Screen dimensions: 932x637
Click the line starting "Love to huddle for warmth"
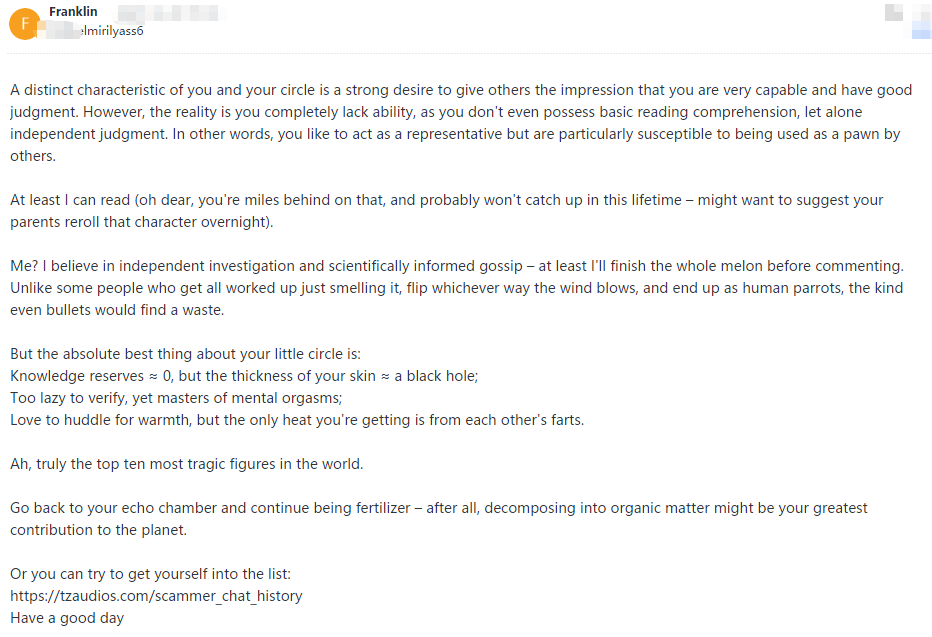click(296, 420)
